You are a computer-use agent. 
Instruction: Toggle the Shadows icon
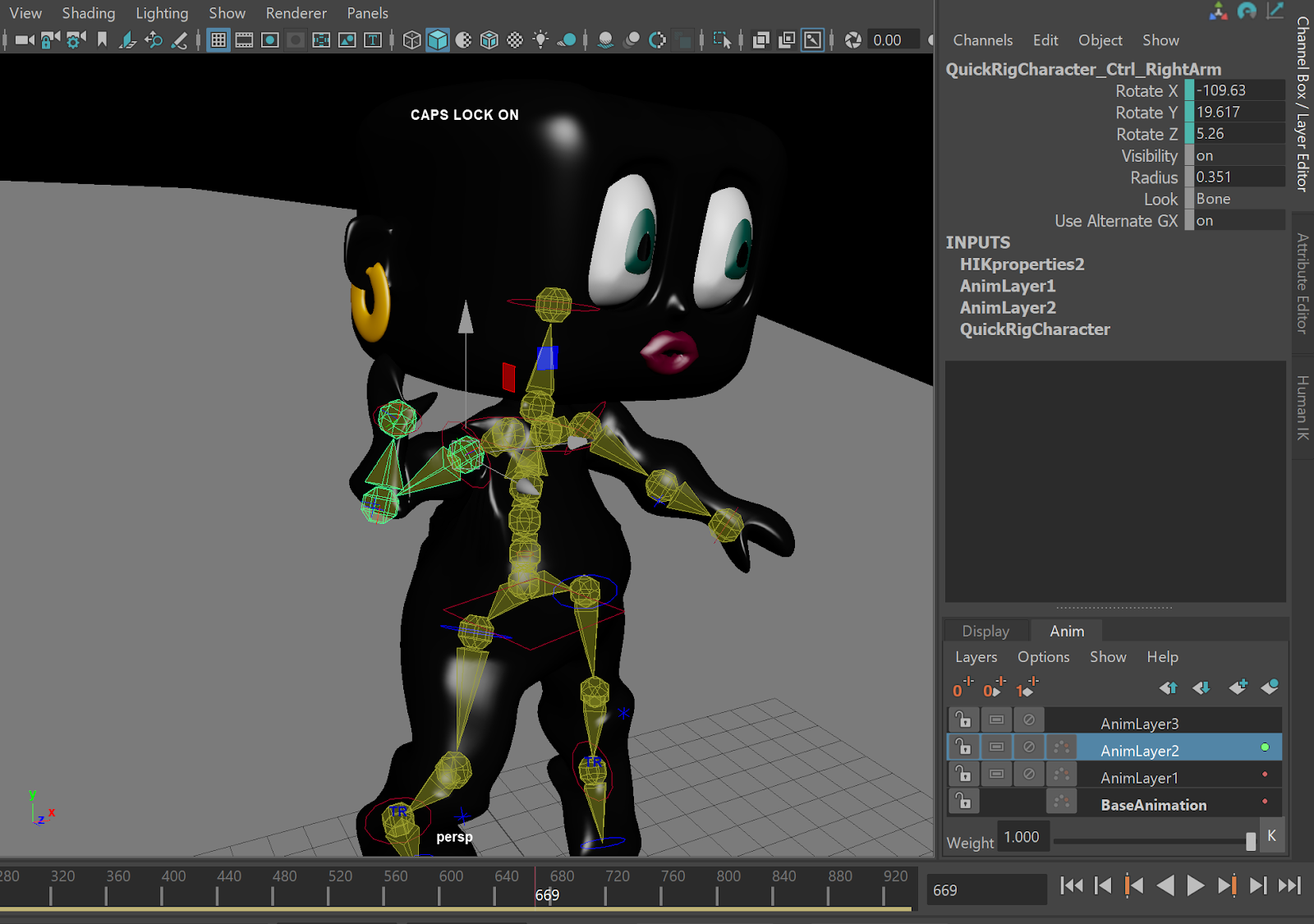pyautogui.click(x=567, y=39)
